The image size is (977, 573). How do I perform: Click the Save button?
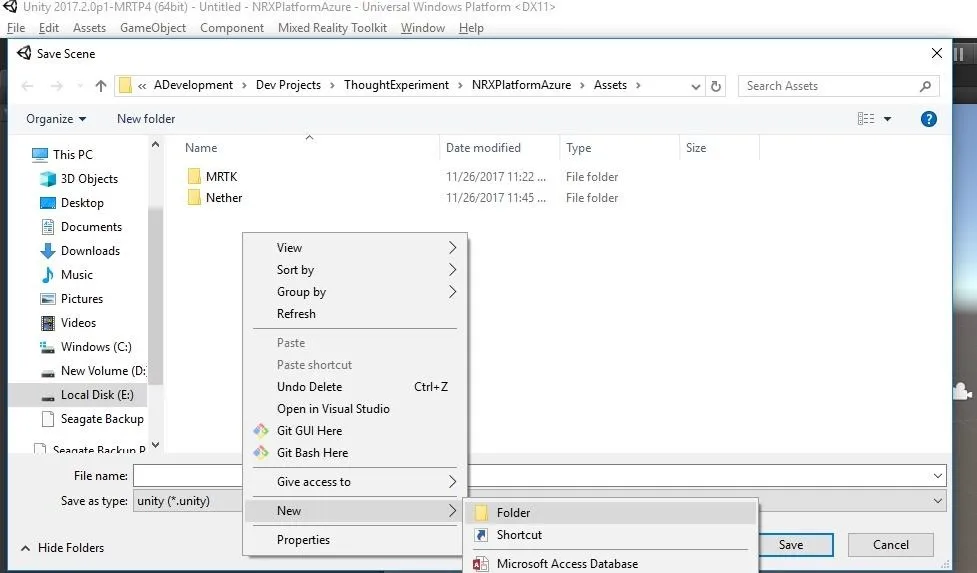[791, 545]
